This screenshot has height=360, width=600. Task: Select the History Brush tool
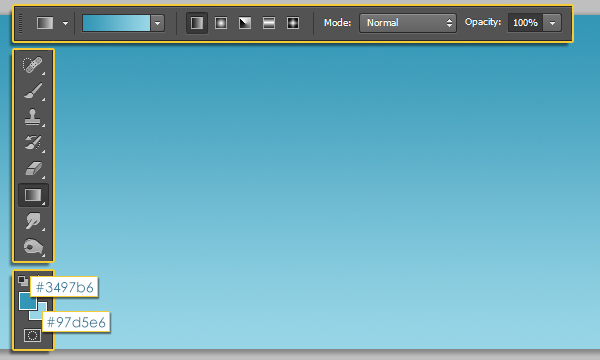click(x=33, y=143)
